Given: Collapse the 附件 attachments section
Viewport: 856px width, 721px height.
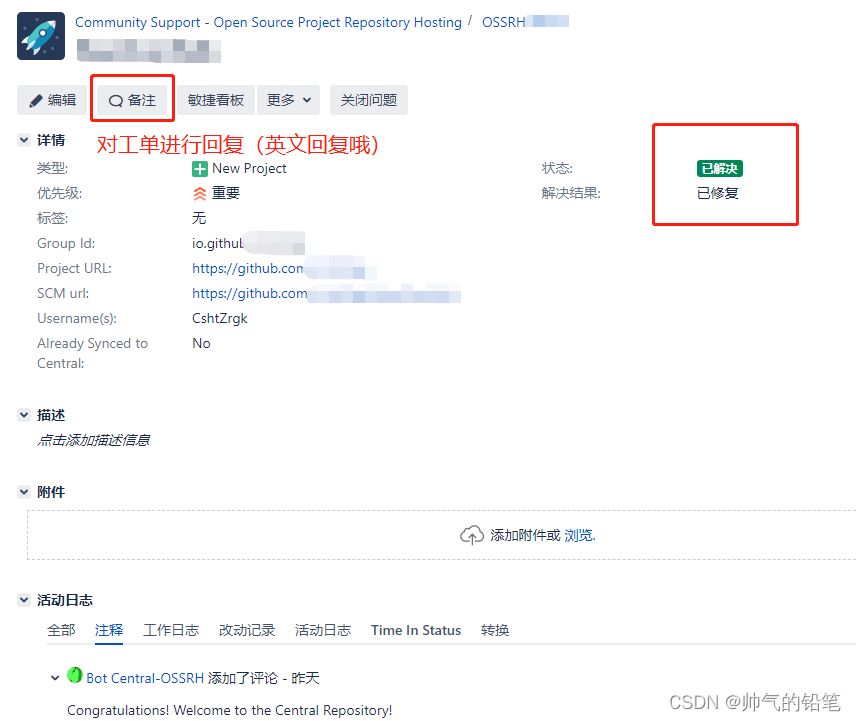Looking at the screenshot, I should point(24,492).
